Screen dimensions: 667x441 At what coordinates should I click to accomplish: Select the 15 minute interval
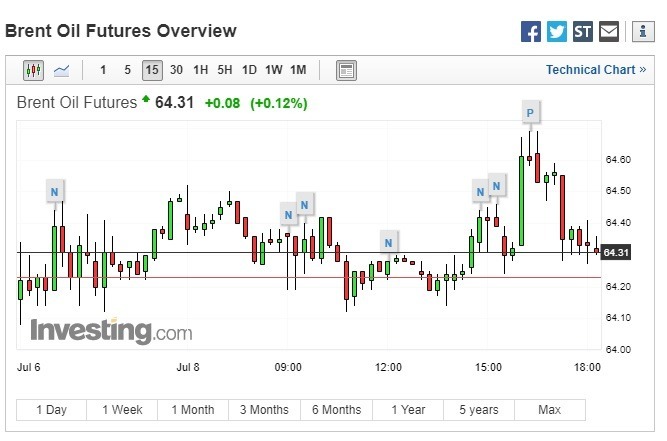point(152,70)
